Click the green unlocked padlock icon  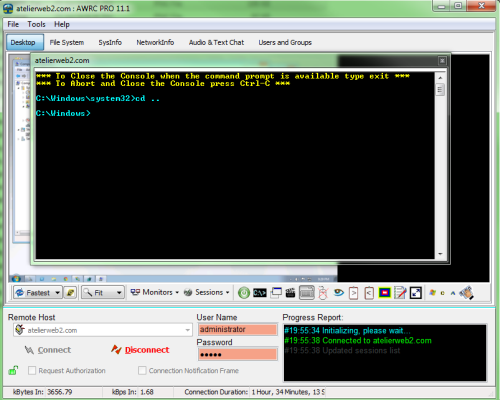13,370
